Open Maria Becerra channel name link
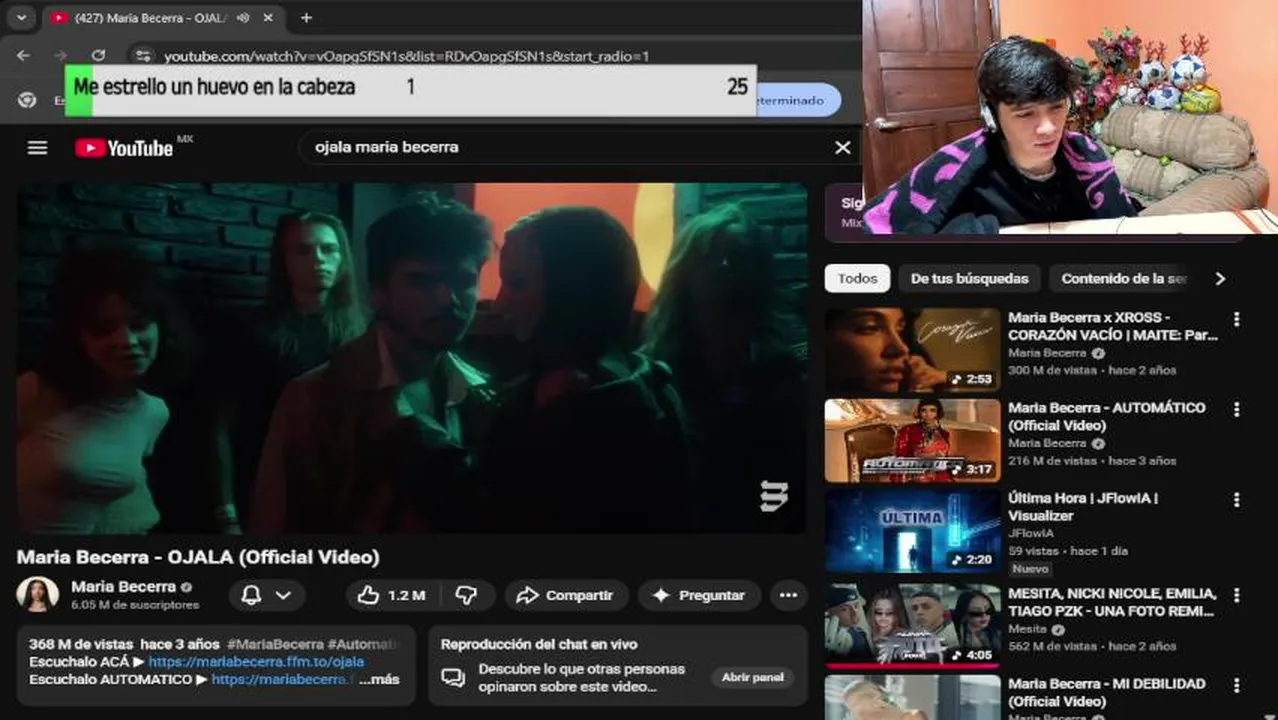 coord(123,587)
